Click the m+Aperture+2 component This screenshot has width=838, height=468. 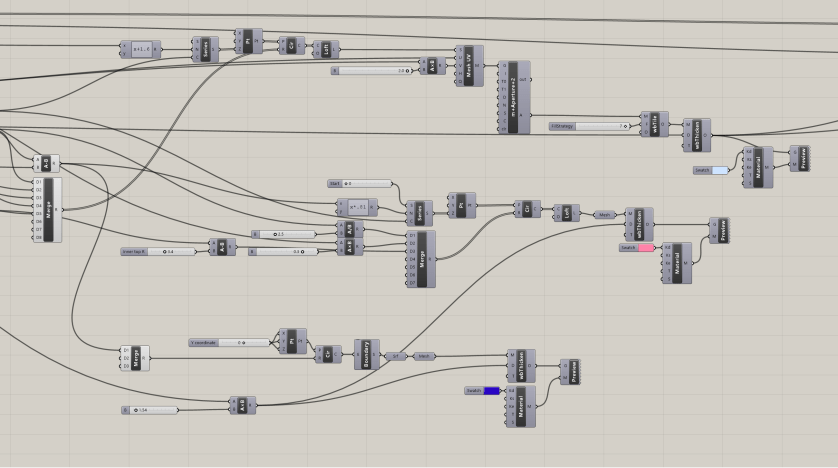coord(512,97)
